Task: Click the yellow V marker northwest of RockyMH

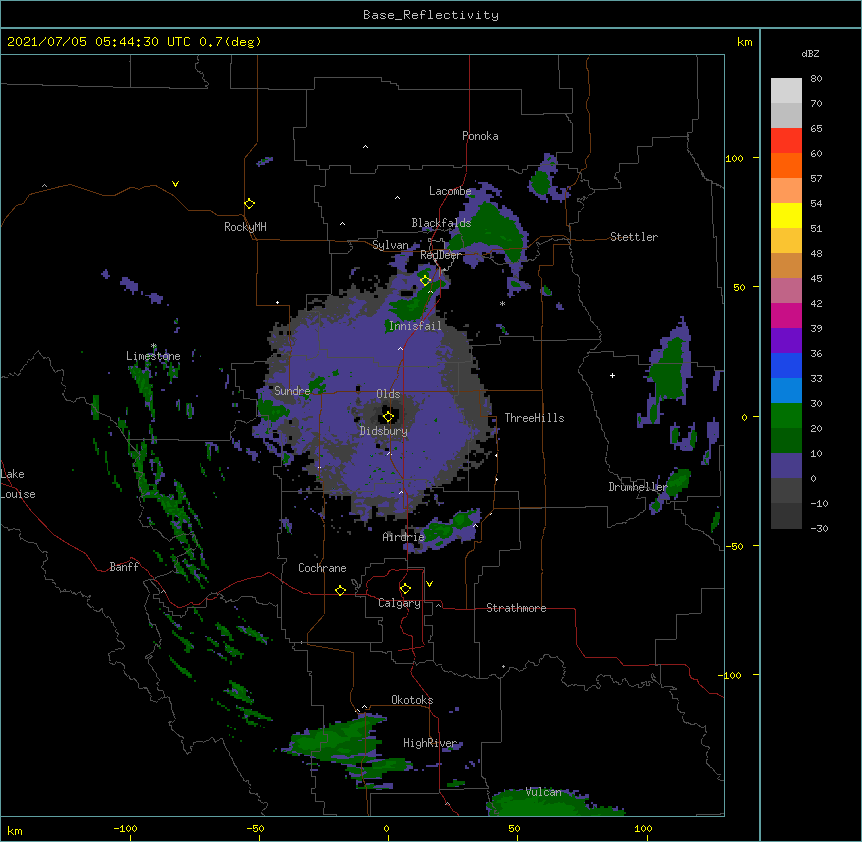Action: coord(175,184)
